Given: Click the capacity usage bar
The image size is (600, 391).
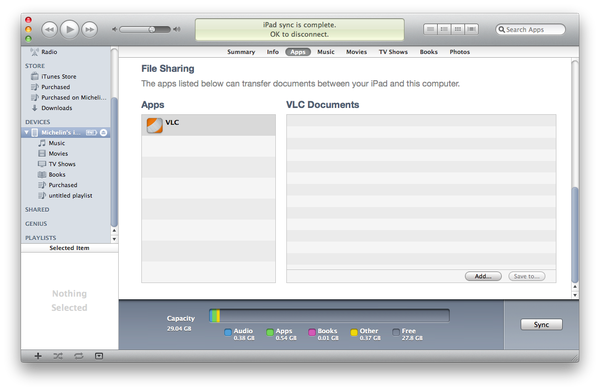Looking at the screenshot, I should coord(329,316).
